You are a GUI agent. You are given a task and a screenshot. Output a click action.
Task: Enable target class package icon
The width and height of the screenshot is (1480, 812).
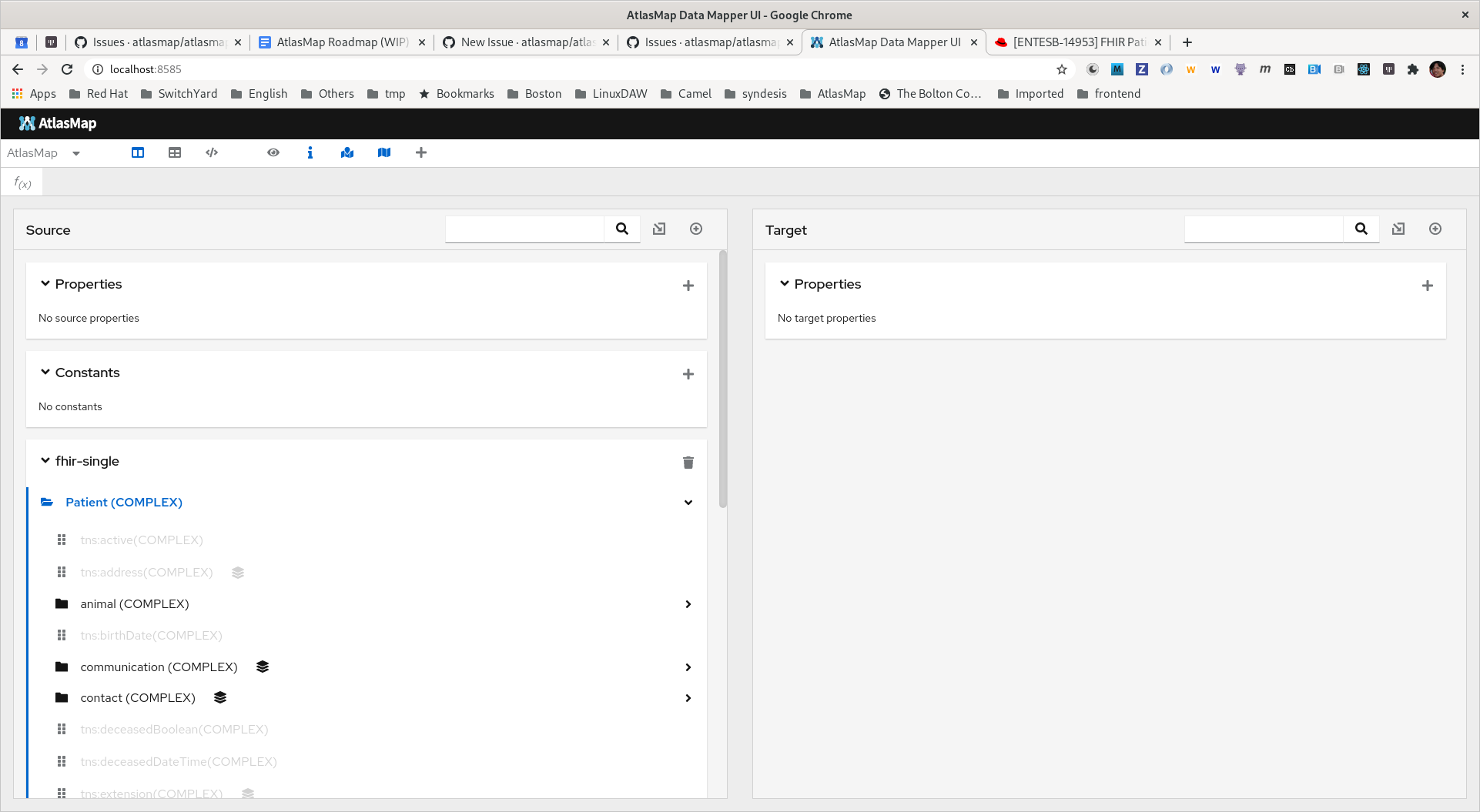click(1435, 229)
